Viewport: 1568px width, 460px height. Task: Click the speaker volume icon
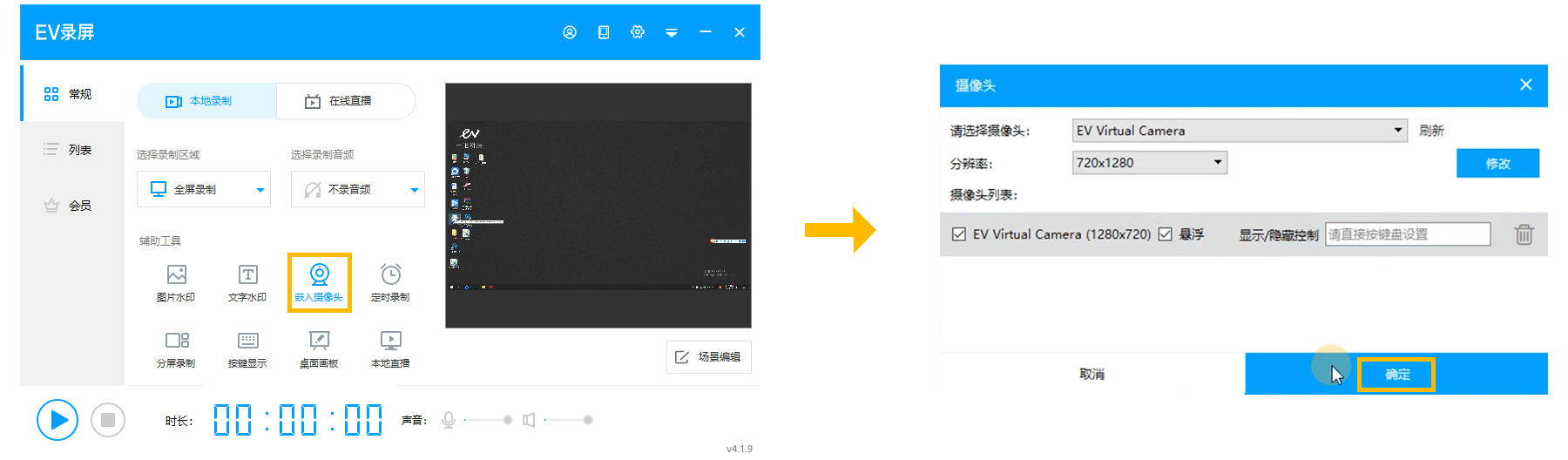(529, 420)
